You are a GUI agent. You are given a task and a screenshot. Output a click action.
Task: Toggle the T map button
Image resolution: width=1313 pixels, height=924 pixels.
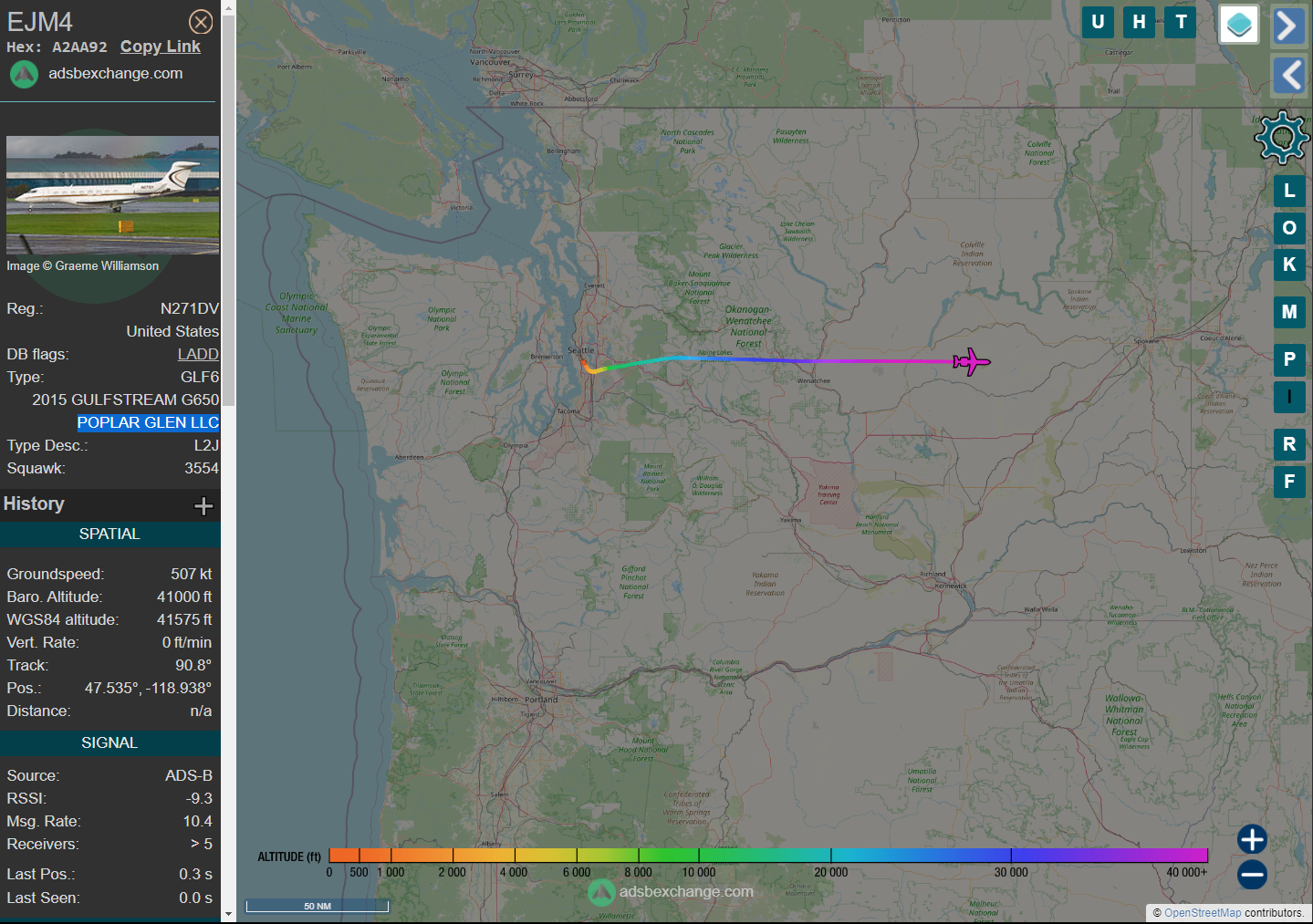[x=1182, y=22]
